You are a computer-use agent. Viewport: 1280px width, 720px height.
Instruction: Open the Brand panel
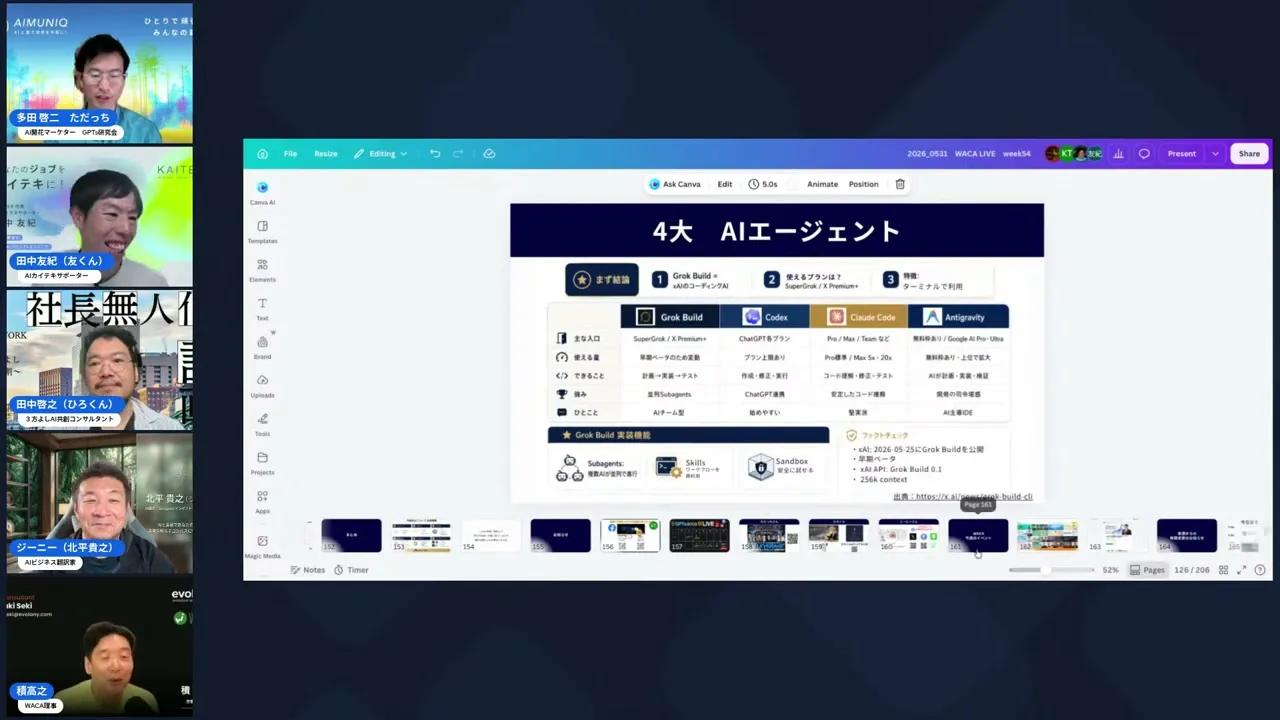(263, 347)
